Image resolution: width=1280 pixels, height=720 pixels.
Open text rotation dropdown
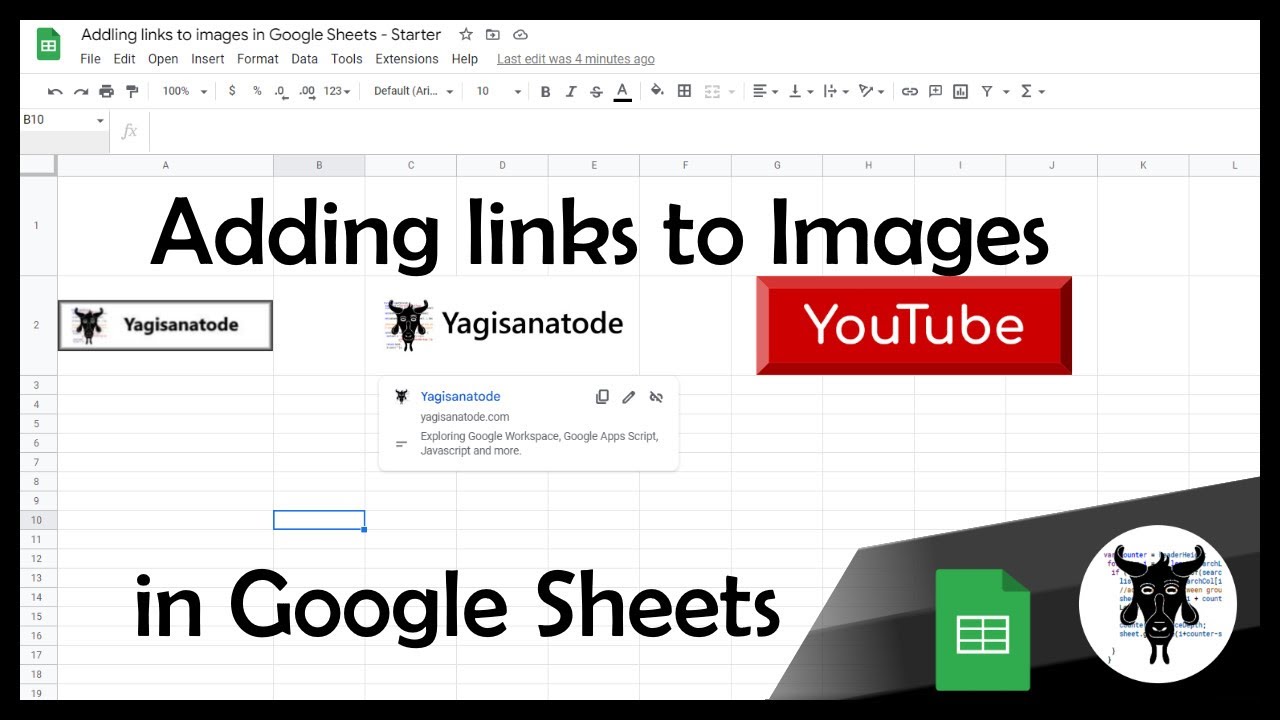coord(872,91)
